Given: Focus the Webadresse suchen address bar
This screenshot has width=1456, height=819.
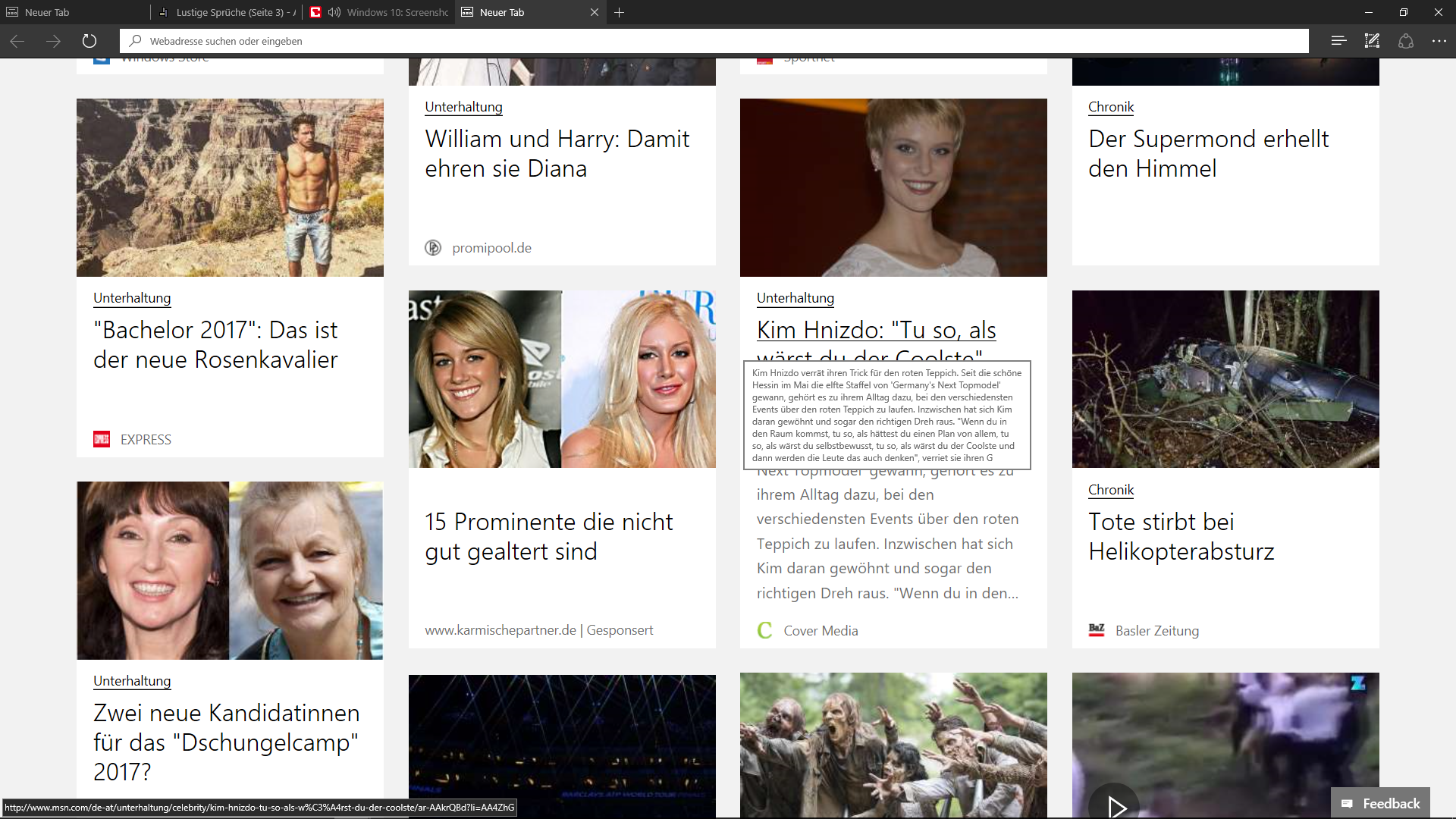Looking at the screenshot, I should (x=714, y=41).
